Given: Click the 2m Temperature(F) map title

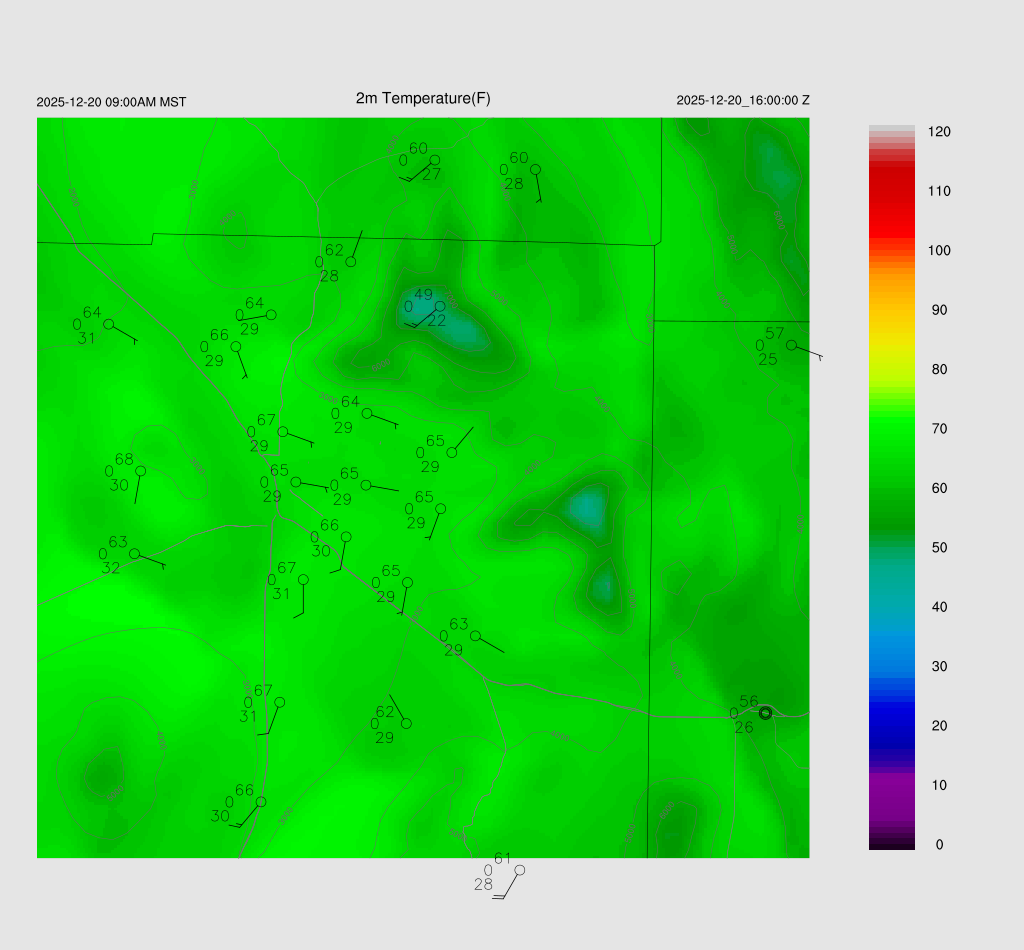Looking at the screenshot, I should (x=423, y=98).
